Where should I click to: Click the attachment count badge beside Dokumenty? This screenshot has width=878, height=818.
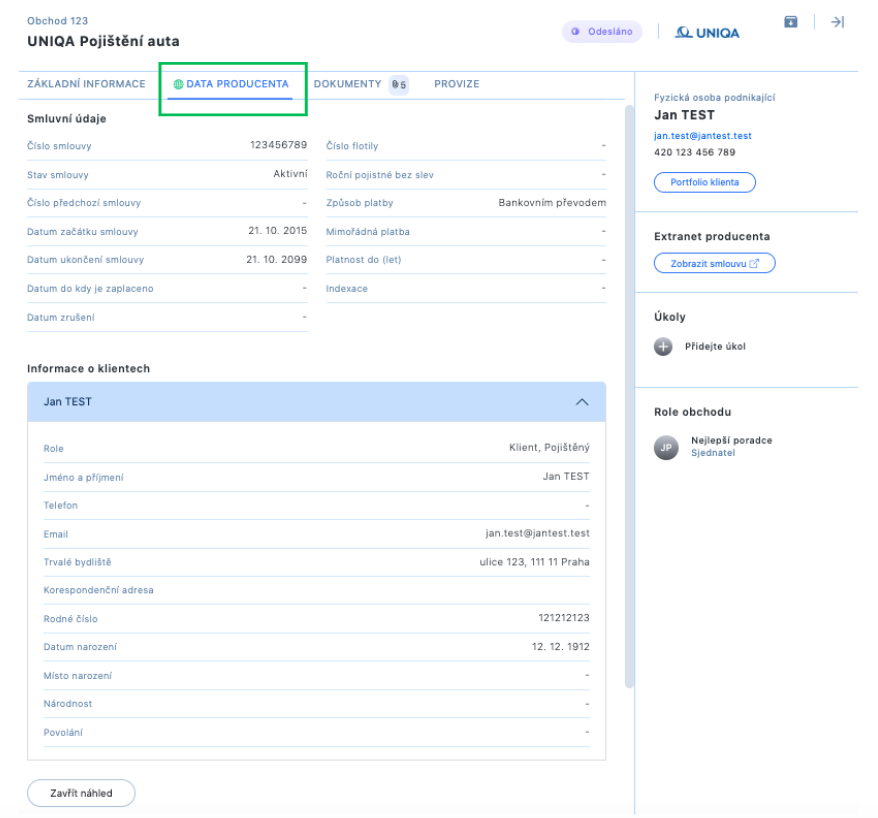pyautogui.click(x=399, y=85)
